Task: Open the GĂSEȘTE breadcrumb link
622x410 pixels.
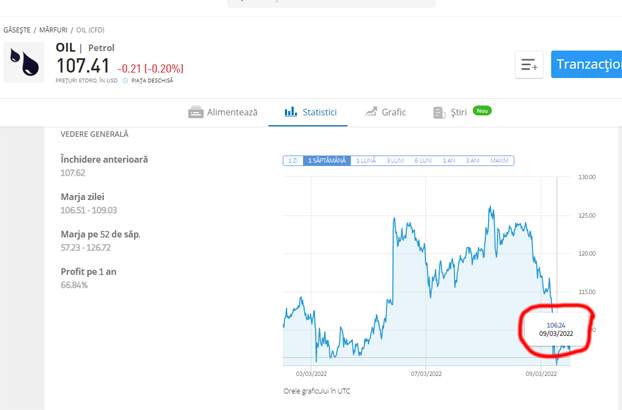Action: pyautogui.click(x=16, y=30)
